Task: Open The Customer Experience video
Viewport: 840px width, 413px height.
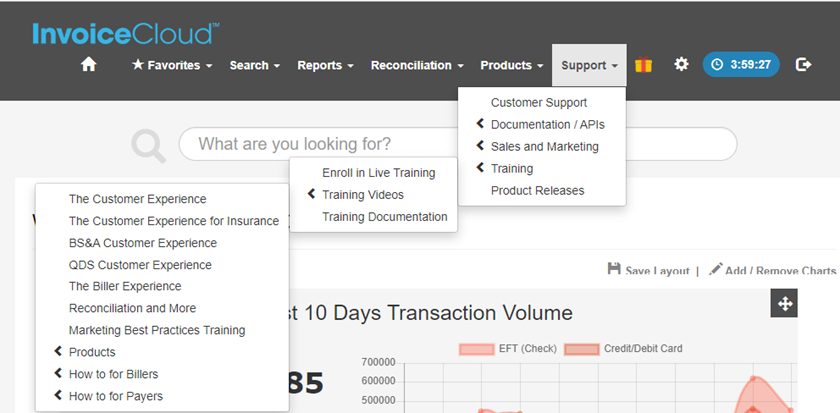Action: click(x=137, y=199)
